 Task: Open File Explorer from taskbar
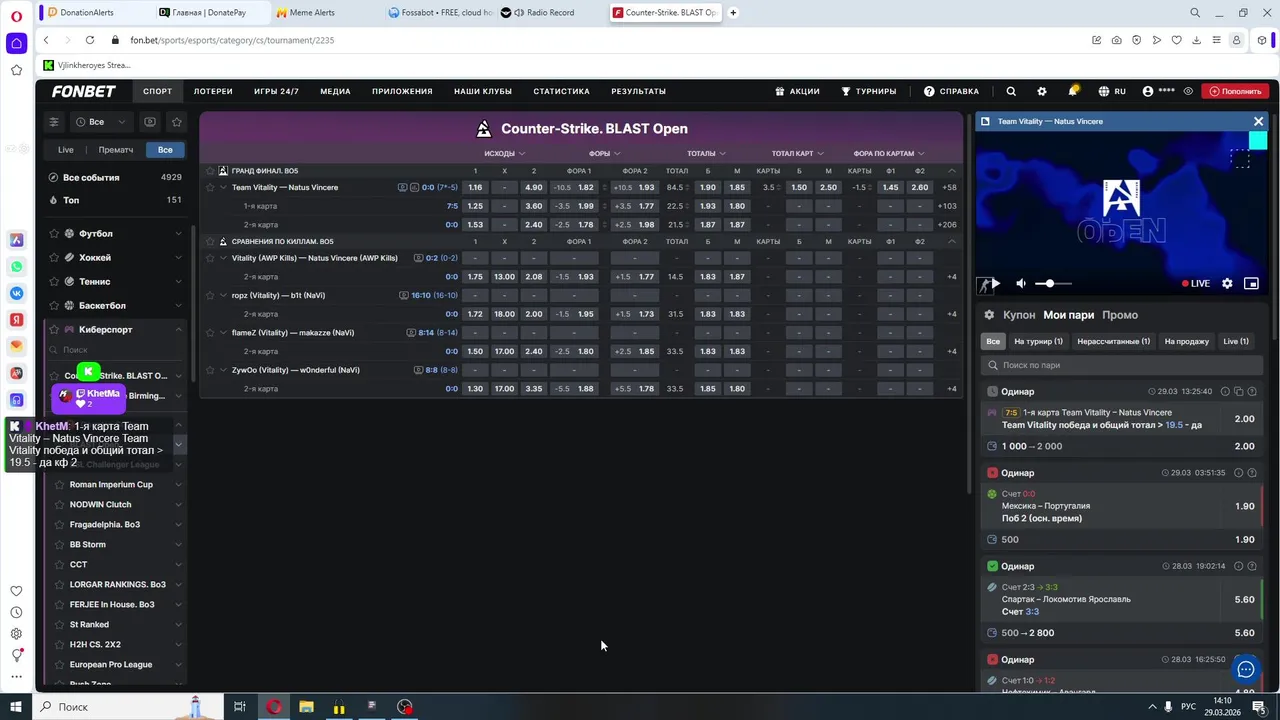[x=306, y=707]
